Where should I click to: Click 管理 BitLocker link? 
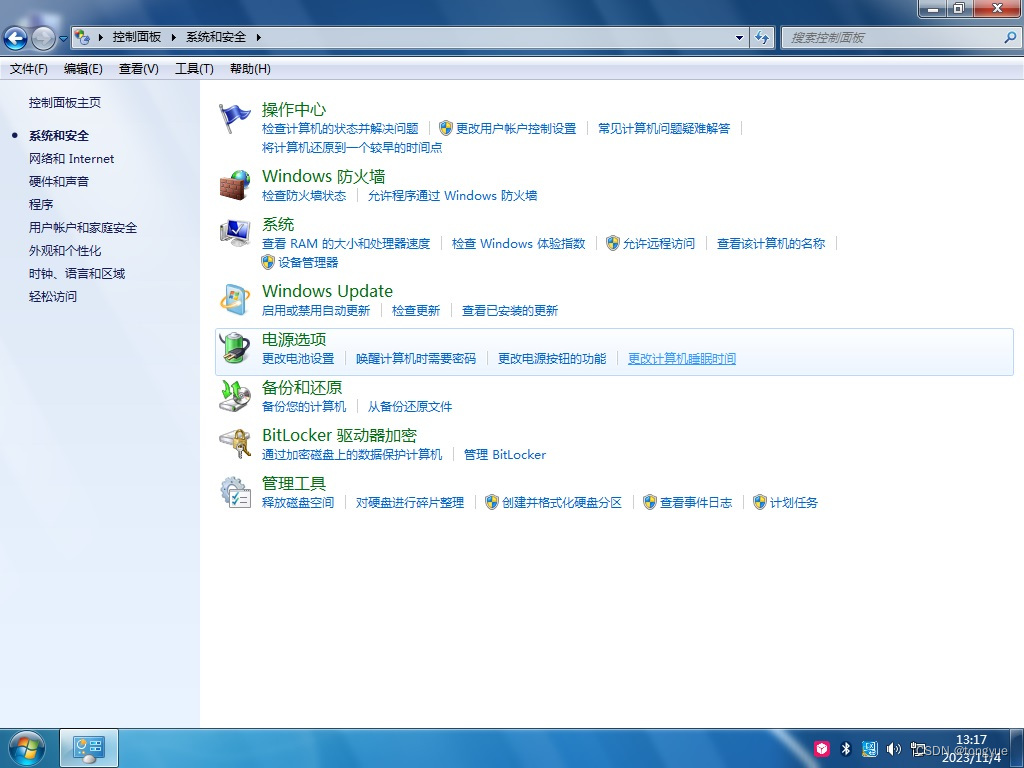(x=505, y=455)
